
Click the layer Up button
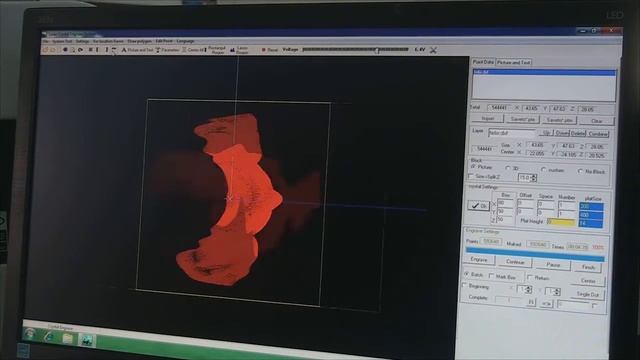pyautogui.click(x=546, y=133)
